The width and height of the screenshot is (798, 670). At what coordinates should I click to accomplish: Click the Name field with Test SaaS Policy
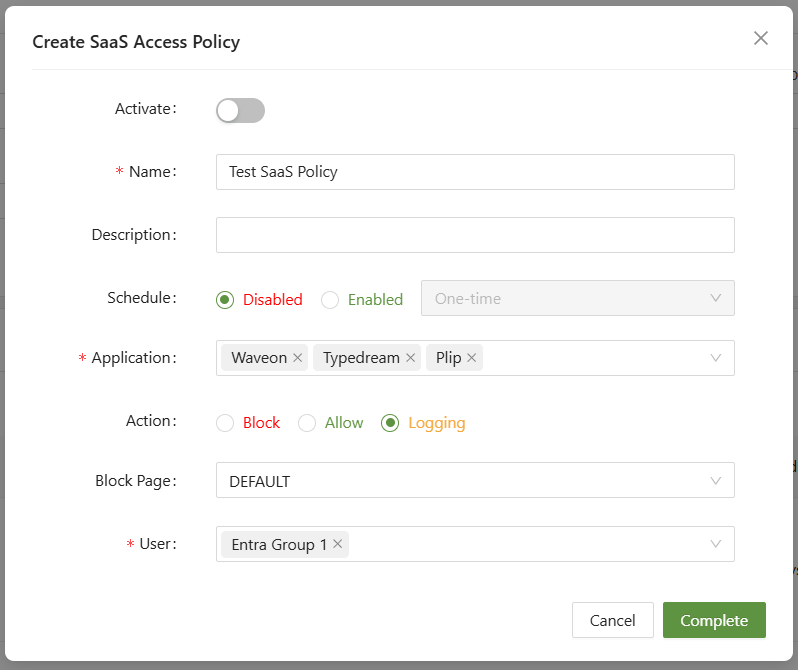[475, 172]
